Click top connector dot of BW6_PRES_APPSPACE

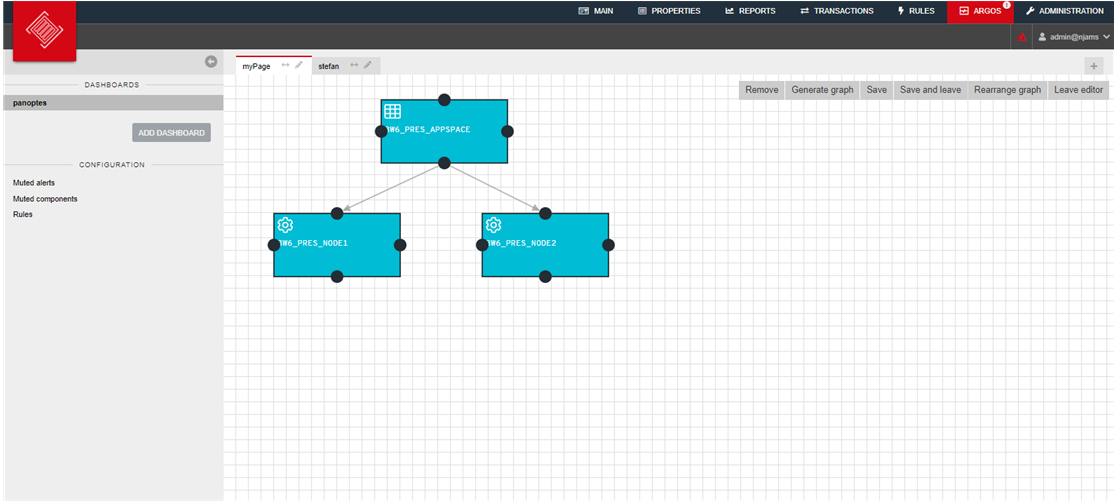pyautogui.click(x=444, y=100)
